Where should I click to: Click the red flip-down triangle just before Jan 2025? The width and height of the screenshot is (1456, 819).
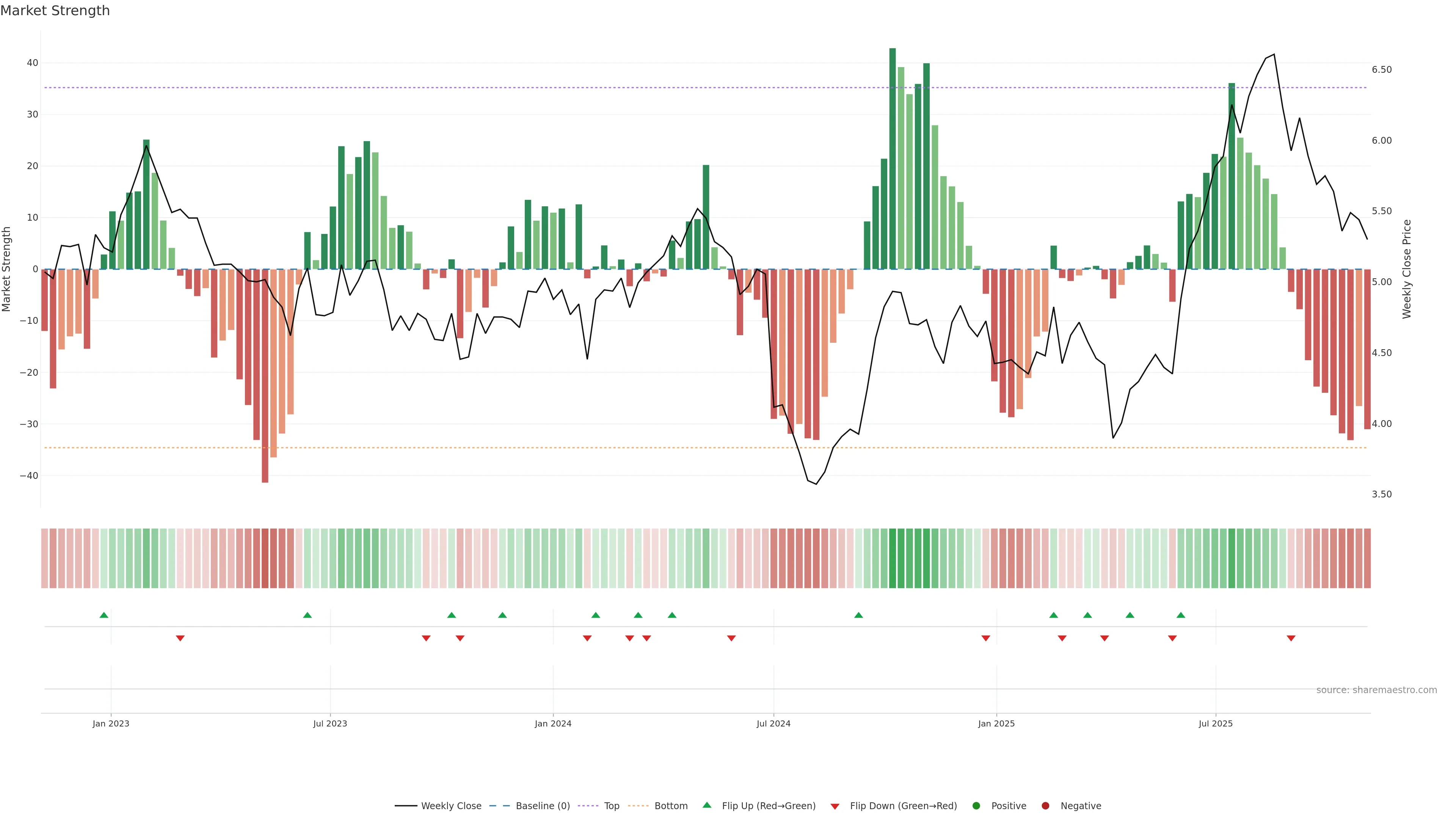tap(986, 638)
